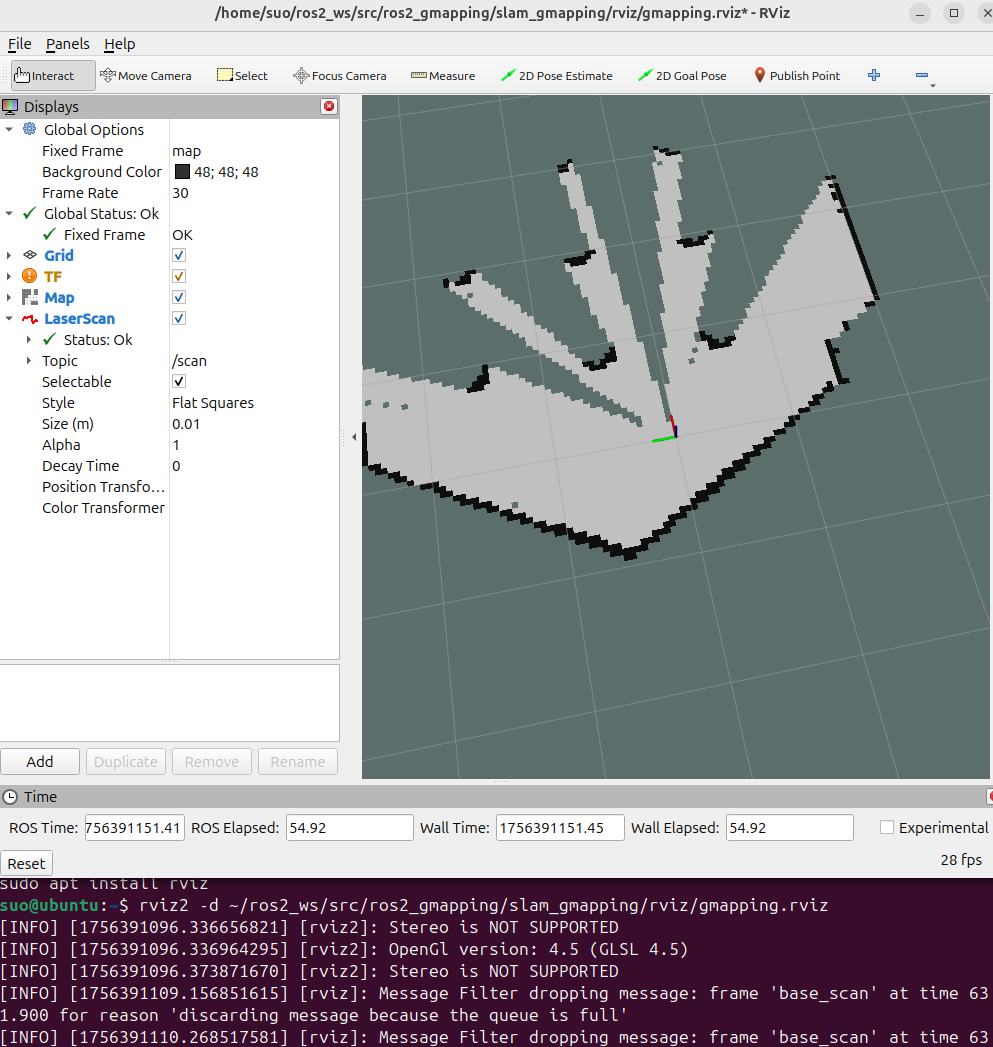
Task: Click the Background Color swatch
Action: click(182, 172)
